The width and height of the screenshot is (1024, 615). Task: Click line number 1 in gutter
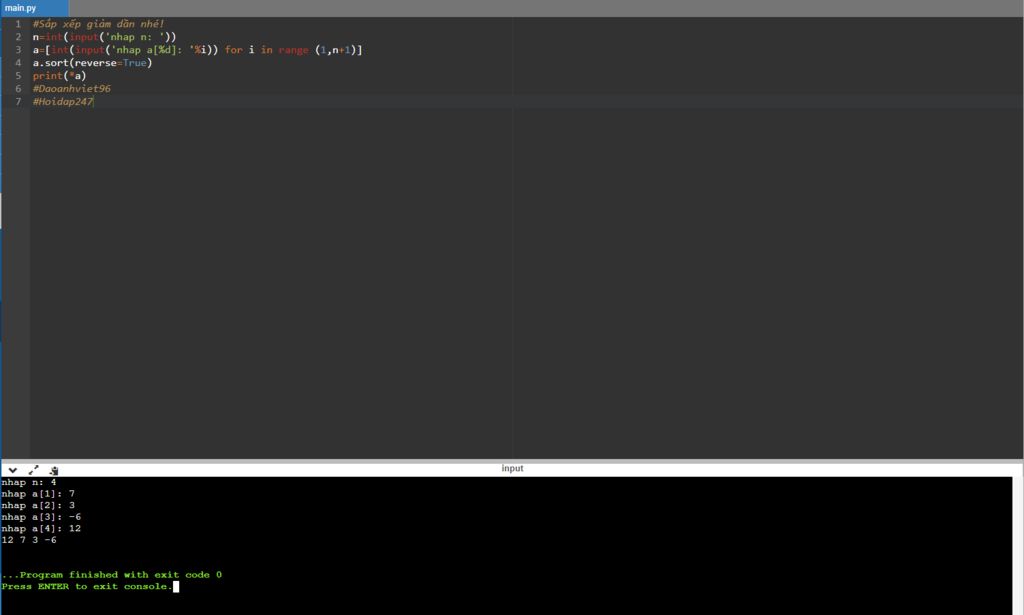pos(18,24)
